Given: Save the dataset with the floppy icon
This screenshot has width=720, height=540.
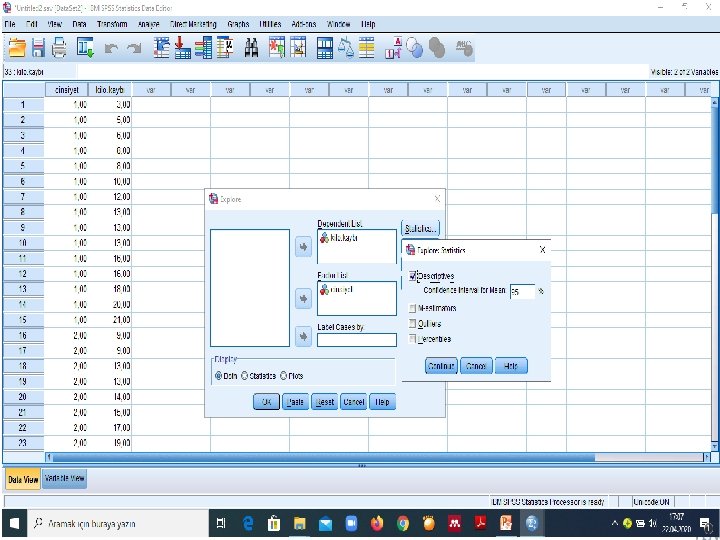Looking at the screenshot, I should [38, 48].
